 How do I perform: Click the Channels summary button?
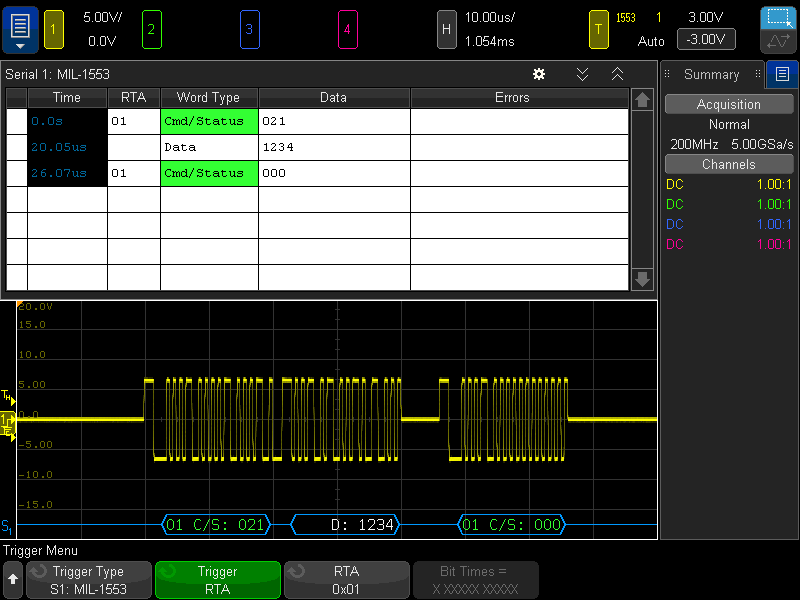tap(729, 164)
